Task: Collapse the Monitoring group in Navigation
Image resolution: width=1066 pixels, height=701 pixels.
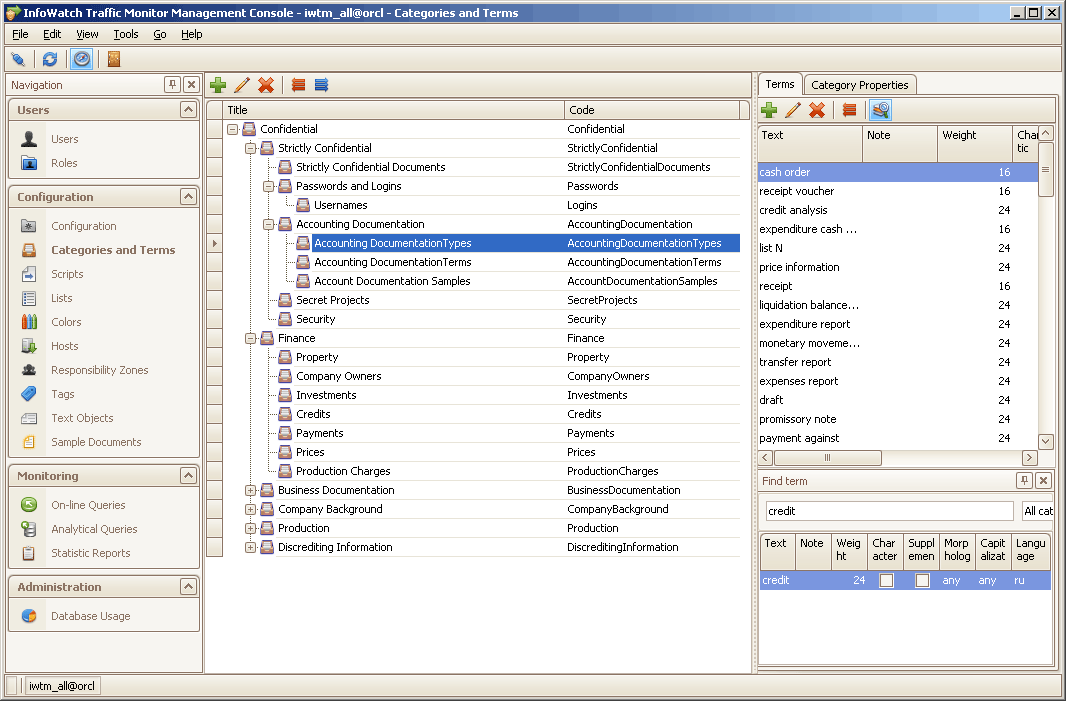Action: [188, 475]
